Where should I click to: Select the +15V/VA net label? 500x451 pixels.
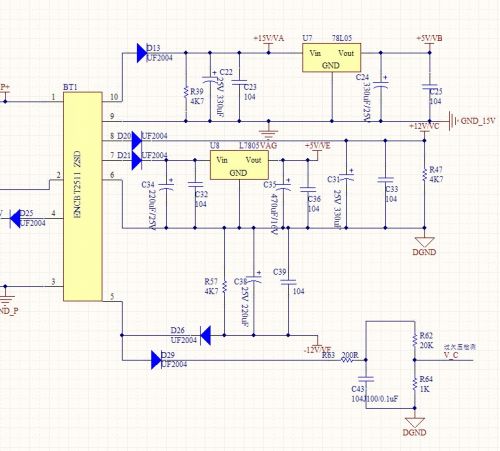click(x=269, y=38)
